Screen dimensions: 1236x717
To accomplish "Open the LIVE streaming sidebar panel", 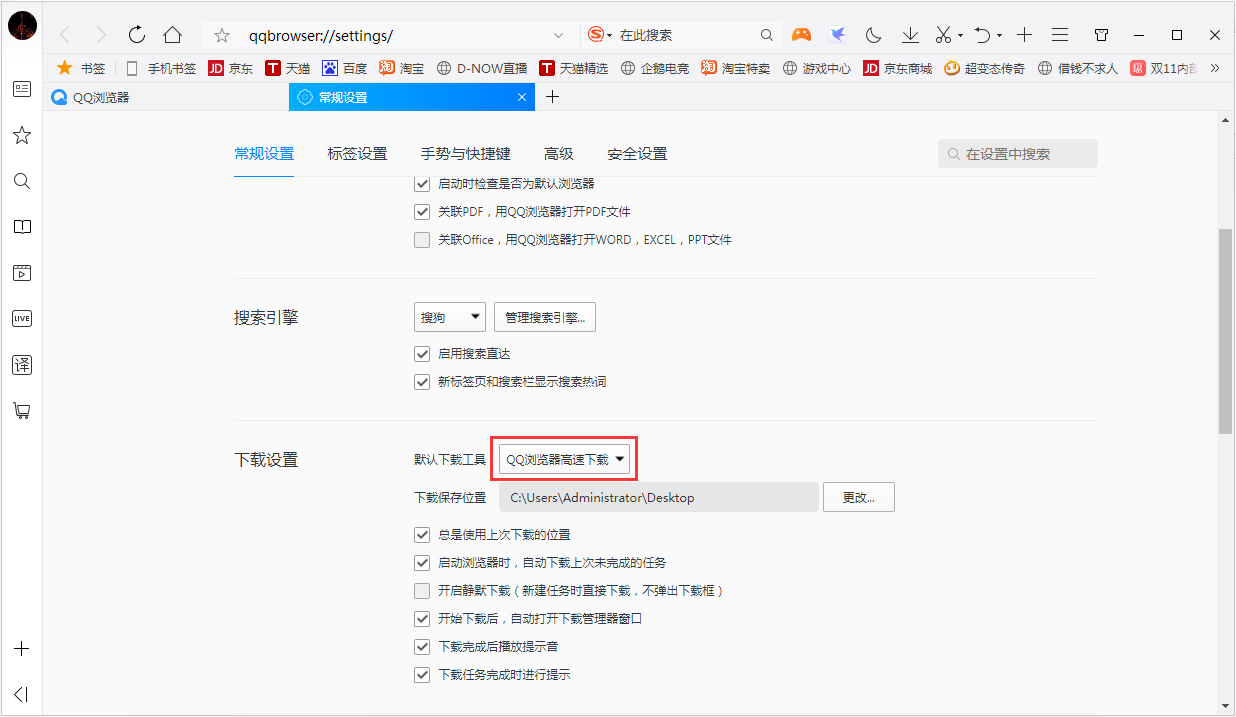I will click(x=21, y=319).
